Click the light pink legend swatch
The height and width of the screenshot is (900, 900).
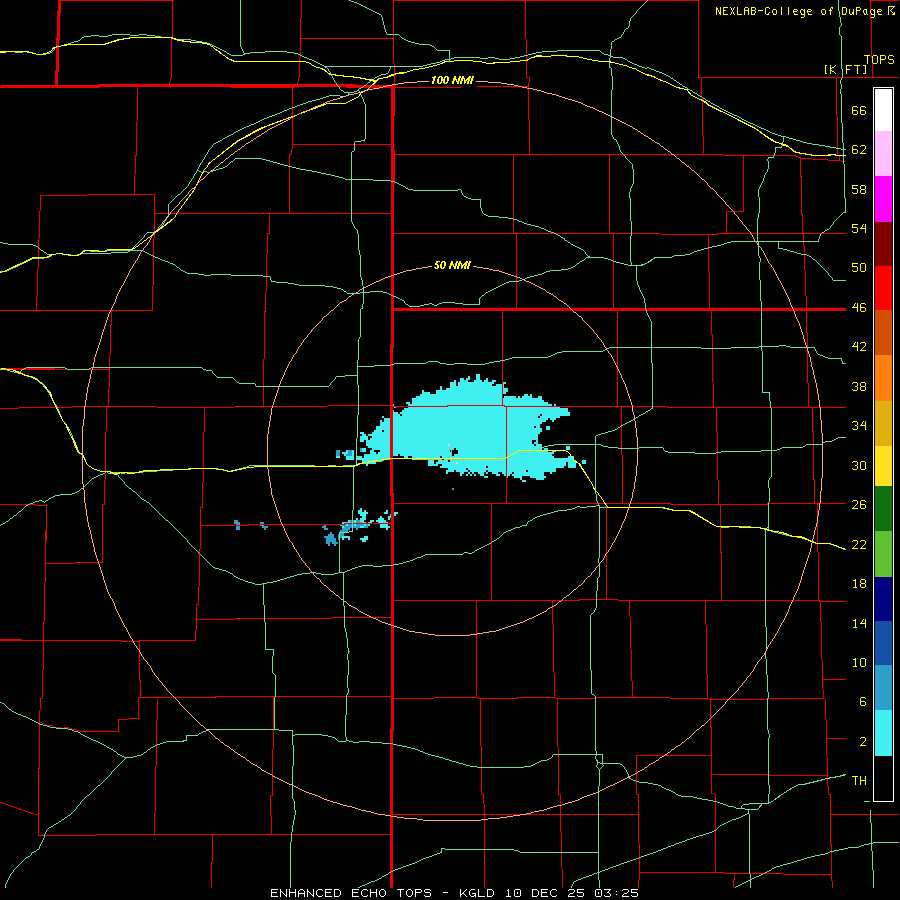(x=883, y=153)
